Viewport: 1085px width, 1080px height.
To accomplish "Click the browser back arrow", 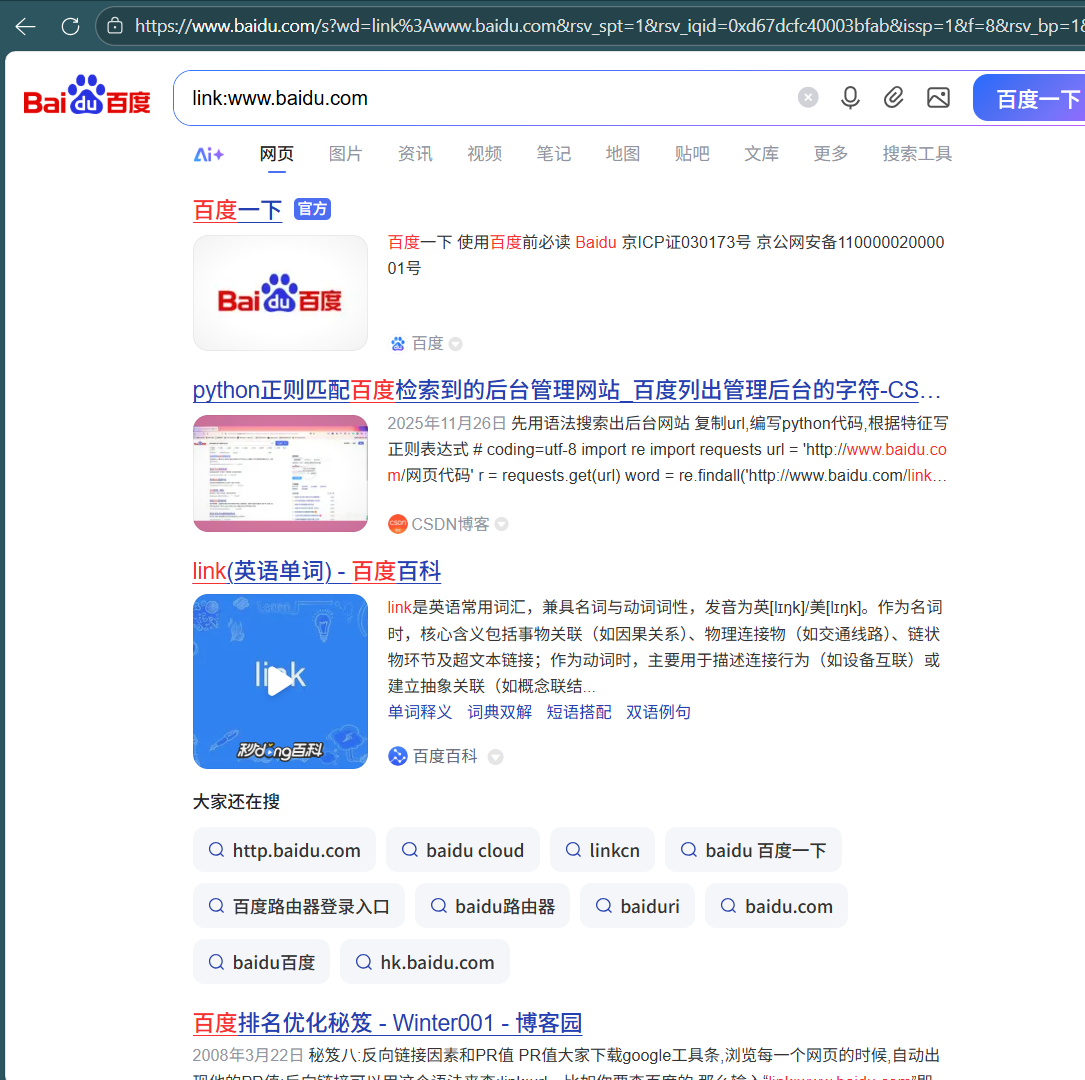I will (x=24, y=26).
